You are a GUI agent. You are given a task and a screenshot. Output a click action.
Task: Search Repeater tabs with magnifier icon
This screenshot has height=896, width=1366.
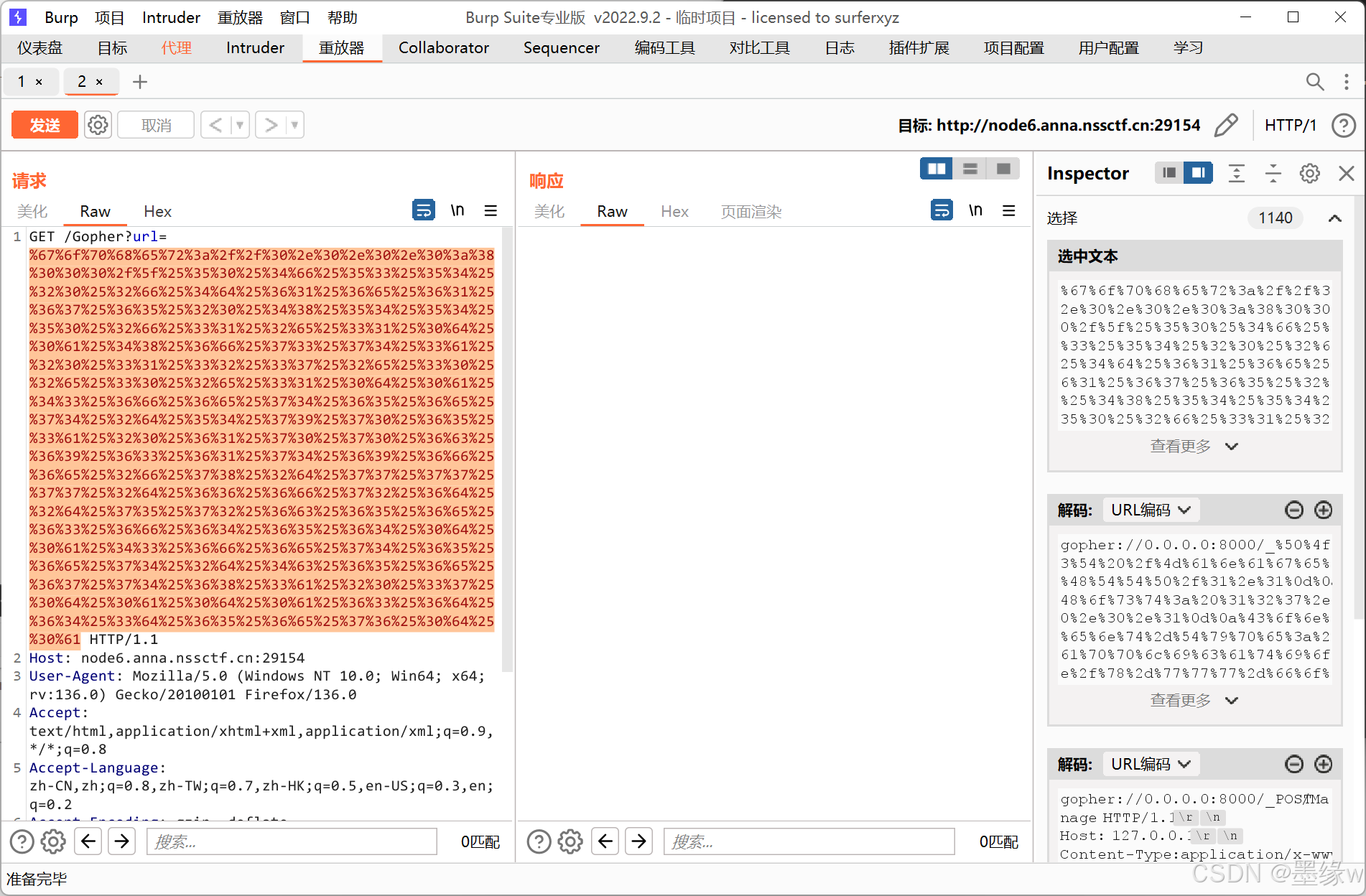point(1314,82)
